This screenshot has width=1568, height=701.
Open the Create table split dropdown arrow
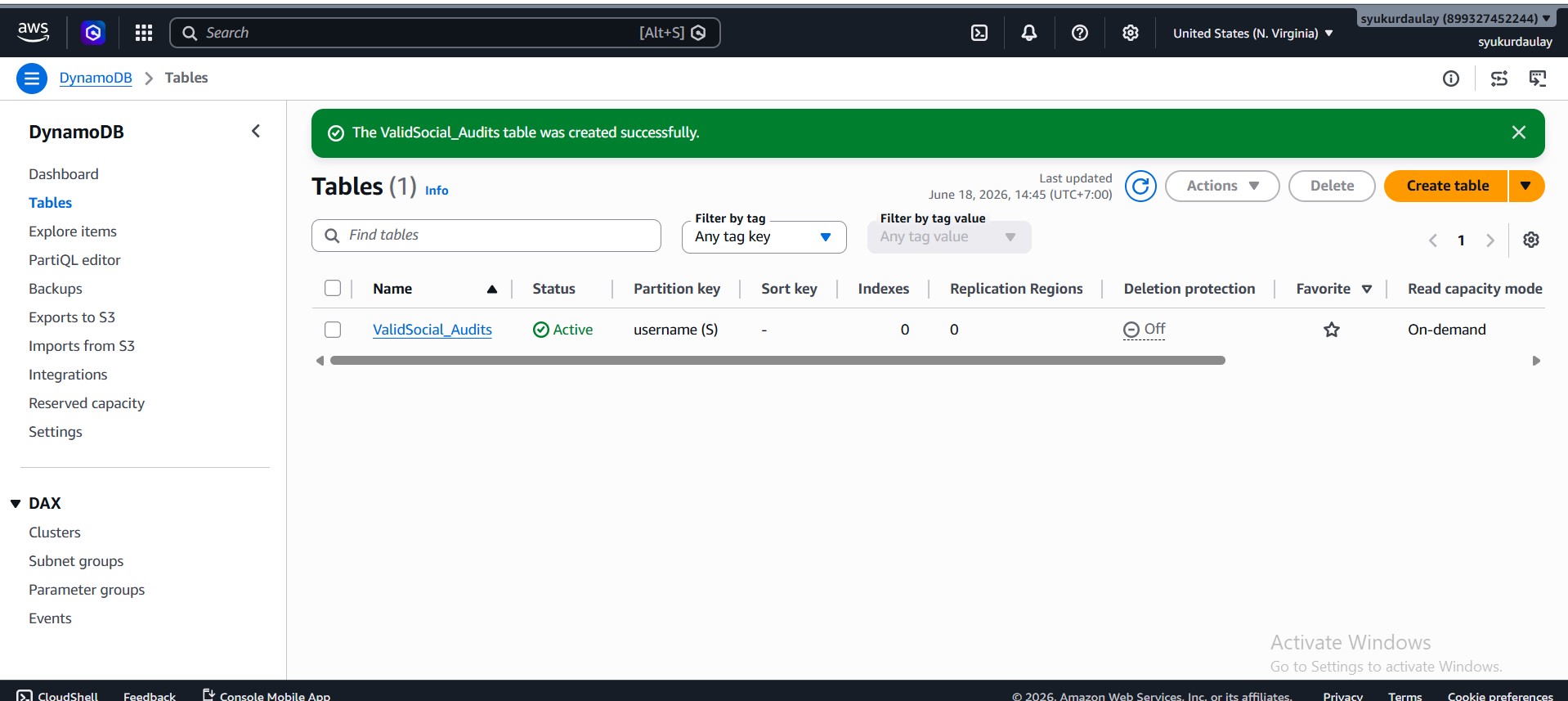[x=1526, y=186]
